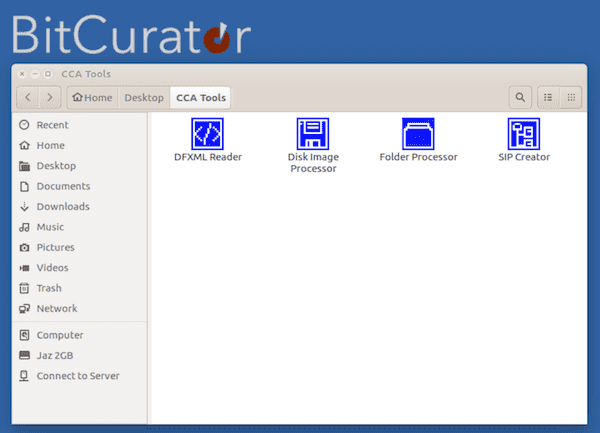Click the search magnifier icon
This screenshot has width=600, height=433.
point(520,97)
